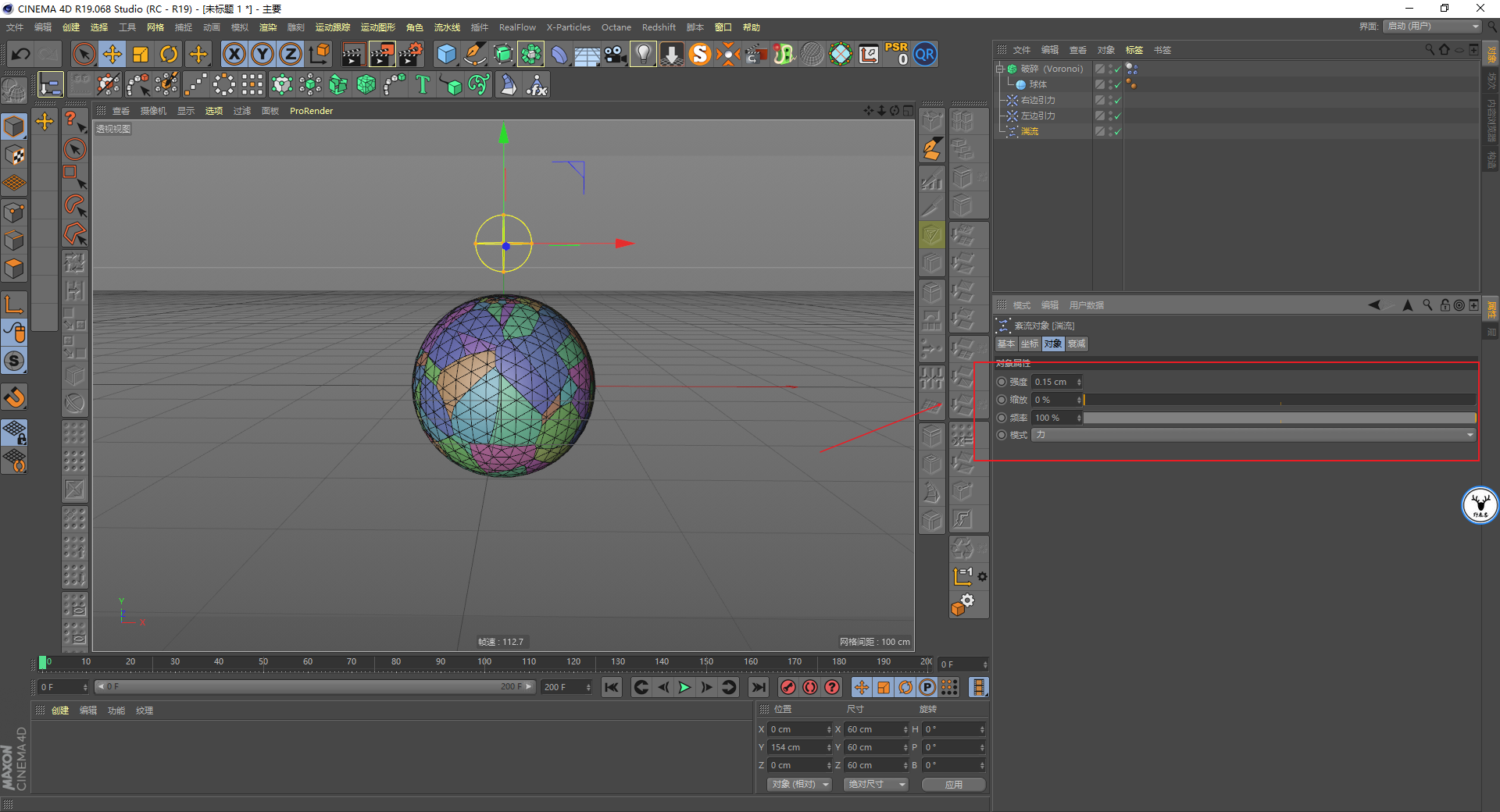The image size is (1500, 812).
Task: Toggle enable checkmark for 球体
Action: coord(1118,84)
